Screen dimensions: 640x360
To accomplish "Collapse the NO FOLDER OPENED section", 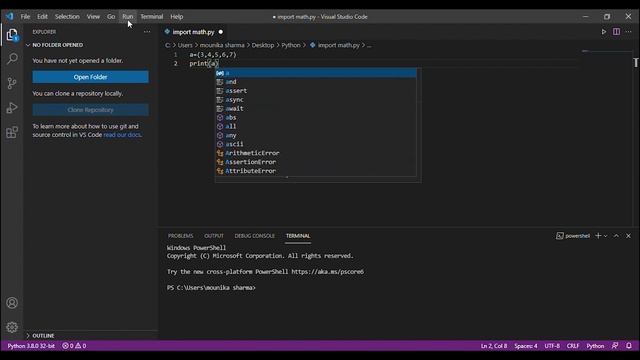I will 90,45.
